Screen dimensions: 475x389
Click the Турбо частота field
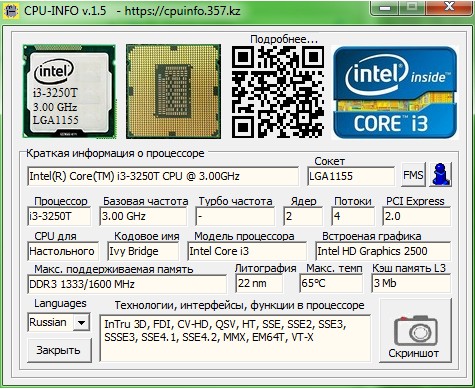click(235, 216)
